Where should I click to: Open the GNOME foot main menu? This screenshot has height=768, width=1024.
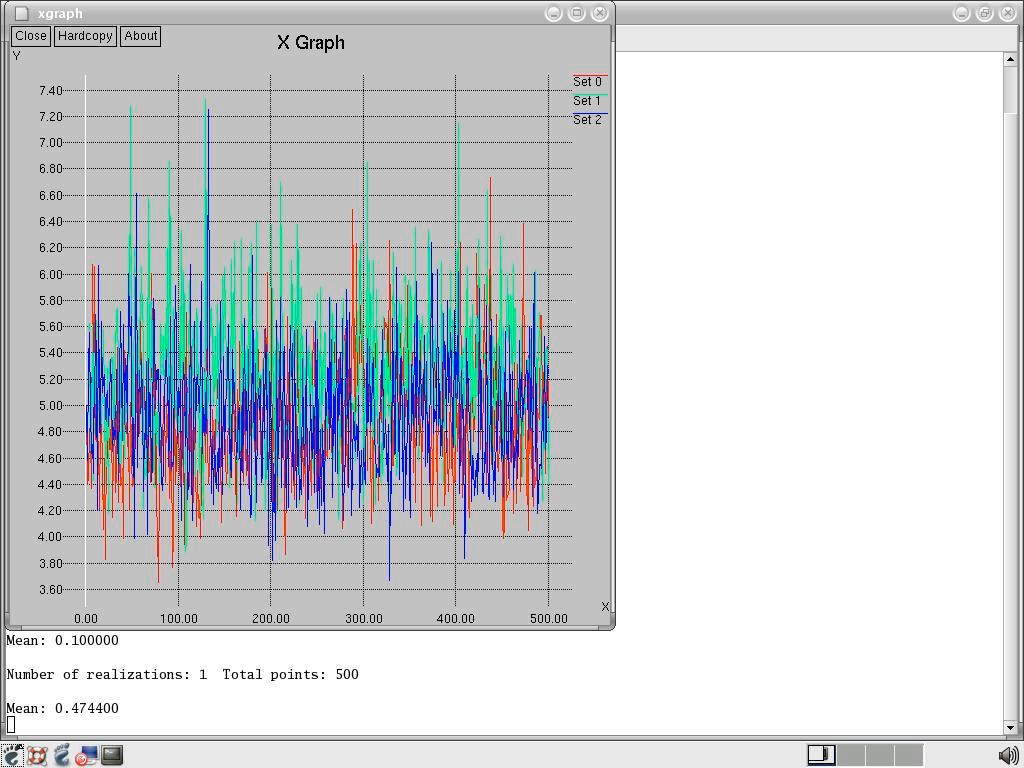(12, 755)
